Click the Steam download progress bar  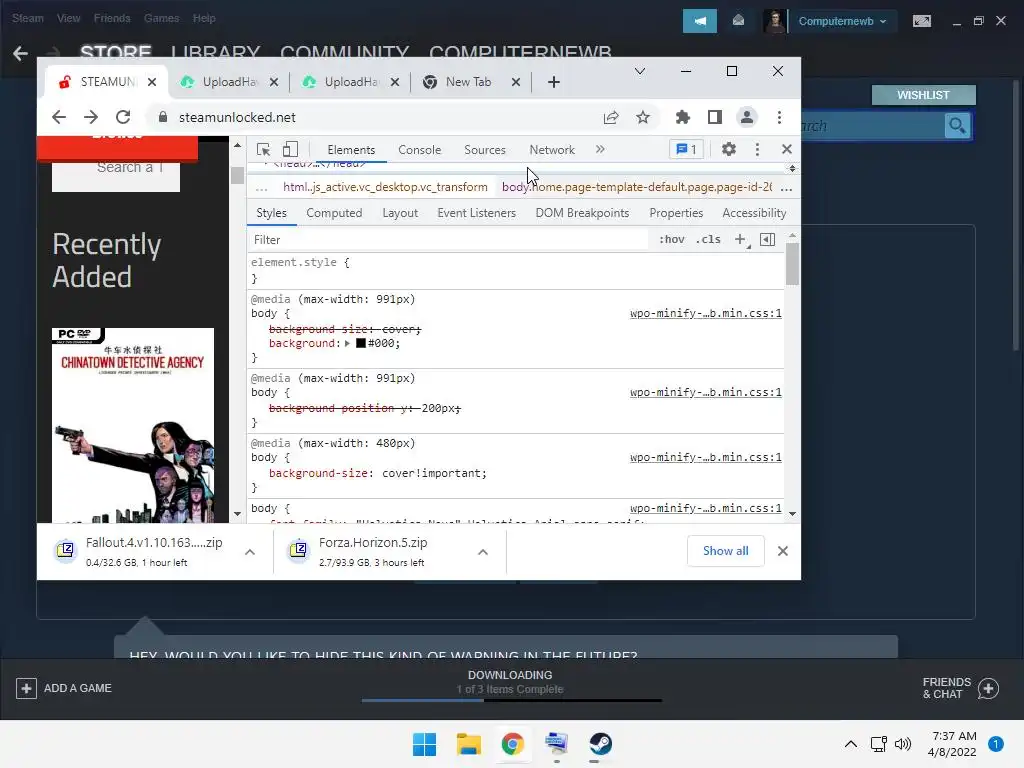[x=511, y=700]
